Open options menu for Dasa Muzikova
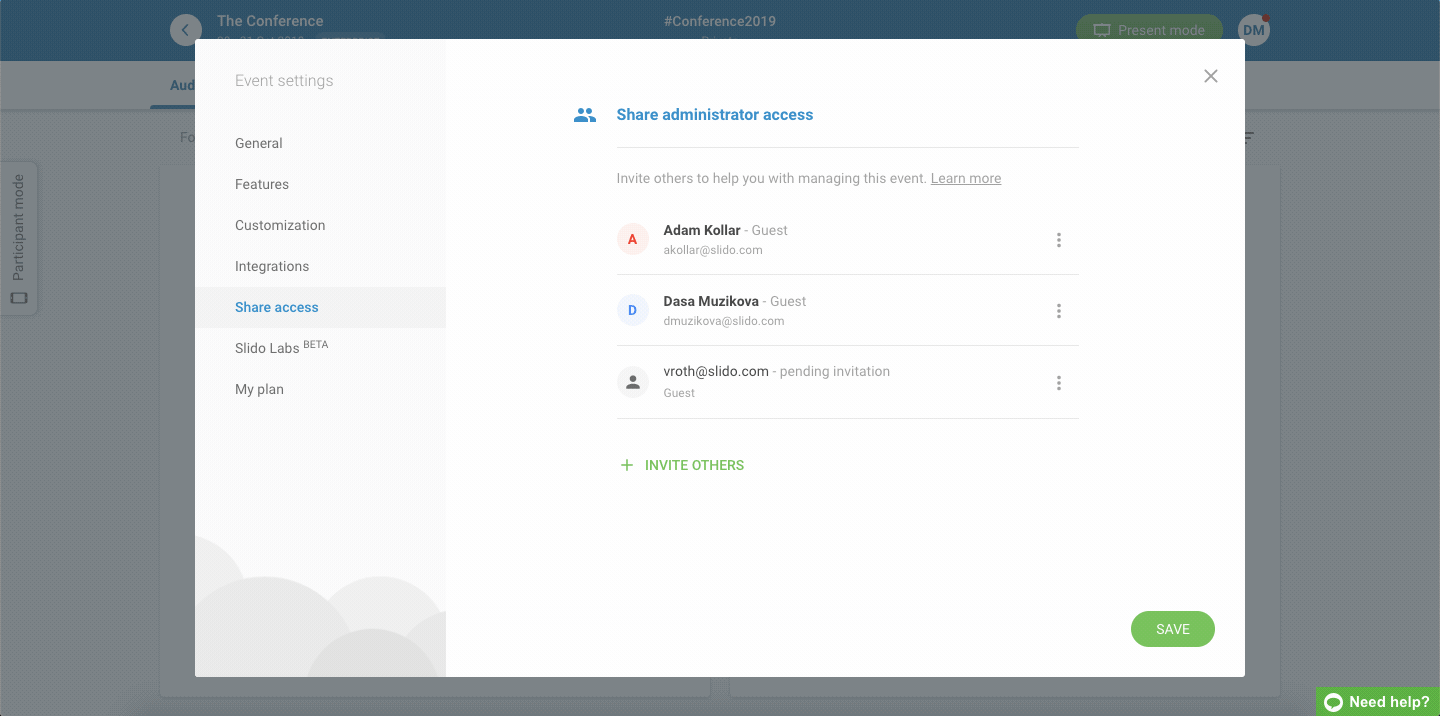 [1059, 311]
